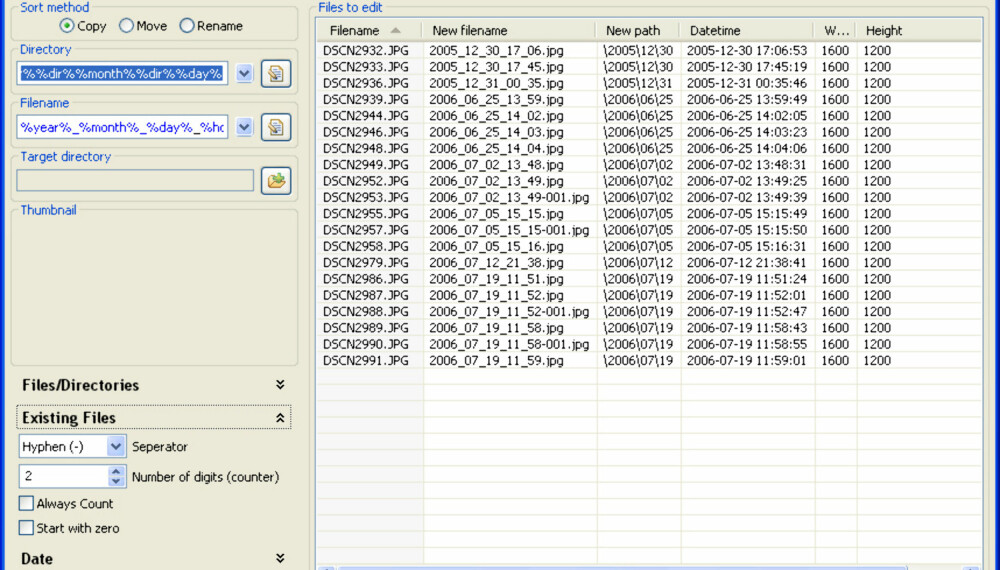Expand the Files/Directories section

coord(153,385)
